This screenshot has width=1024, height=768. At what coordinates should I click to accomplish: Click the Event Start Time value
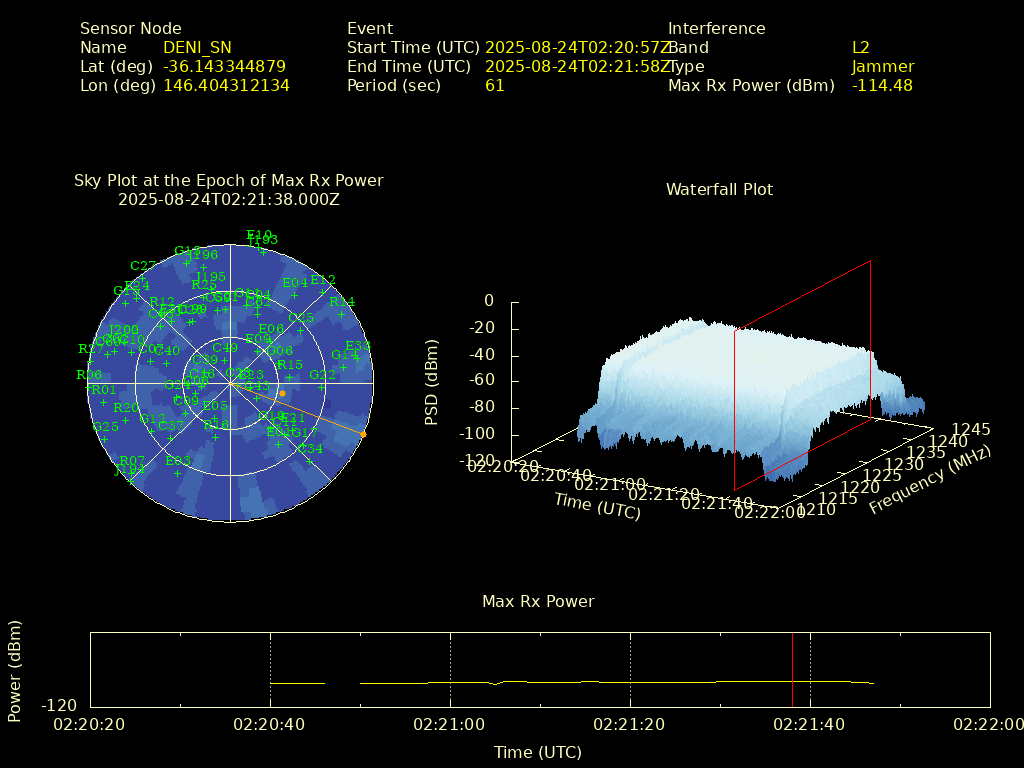(578, 48)
